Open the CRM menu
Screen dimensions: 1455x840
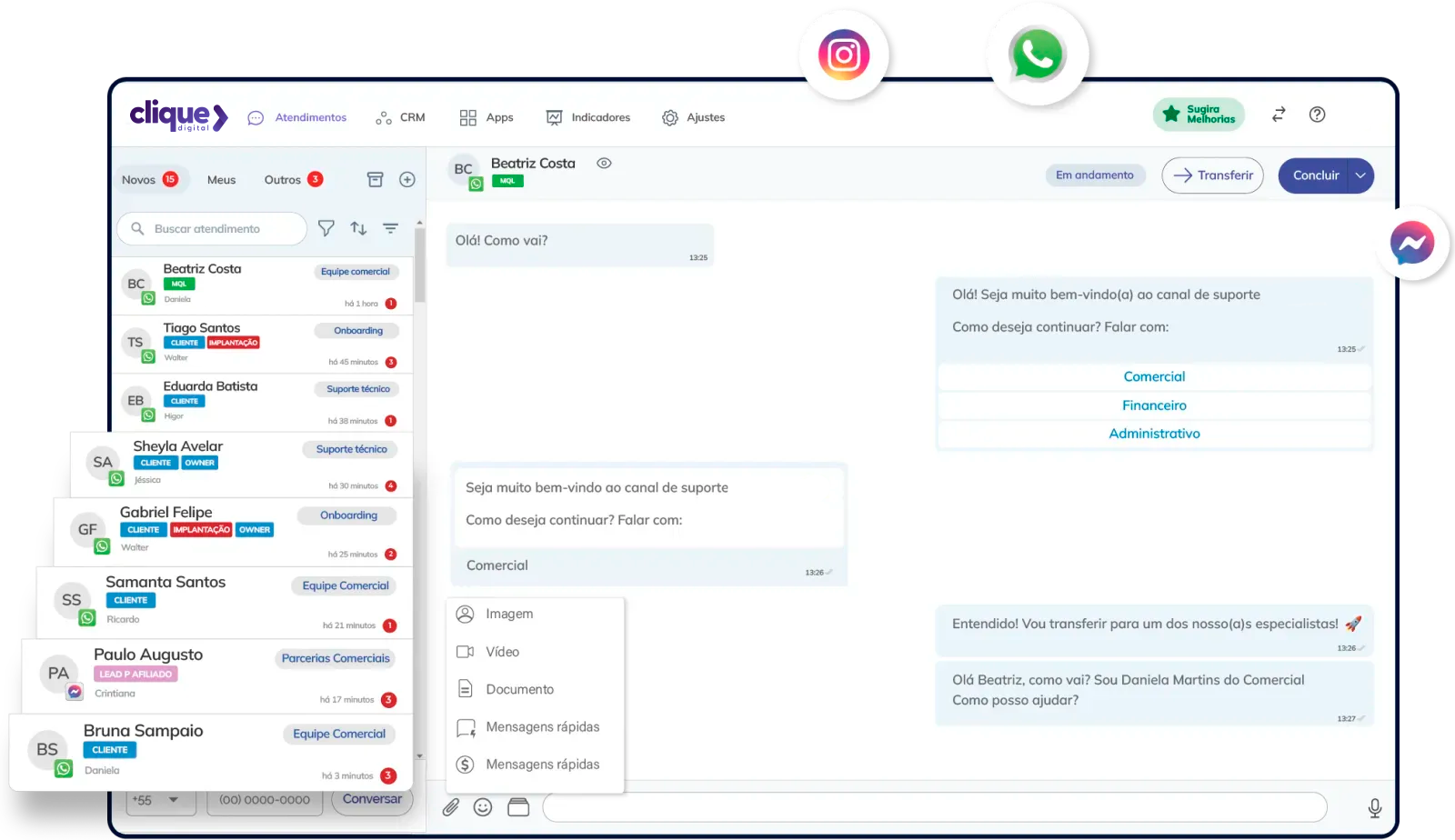401,118
